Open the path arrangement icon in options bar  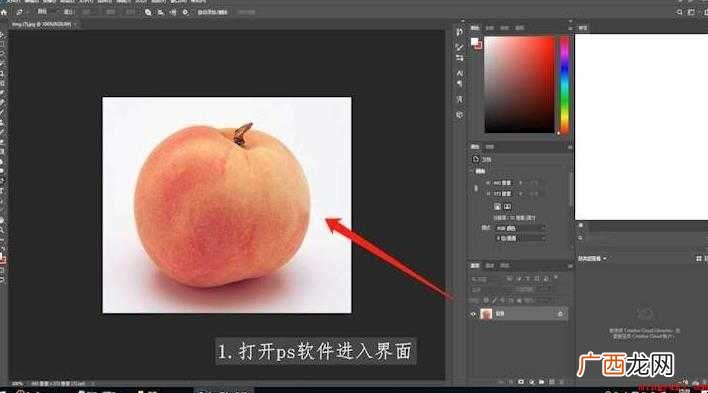click(x=173, y=13)
